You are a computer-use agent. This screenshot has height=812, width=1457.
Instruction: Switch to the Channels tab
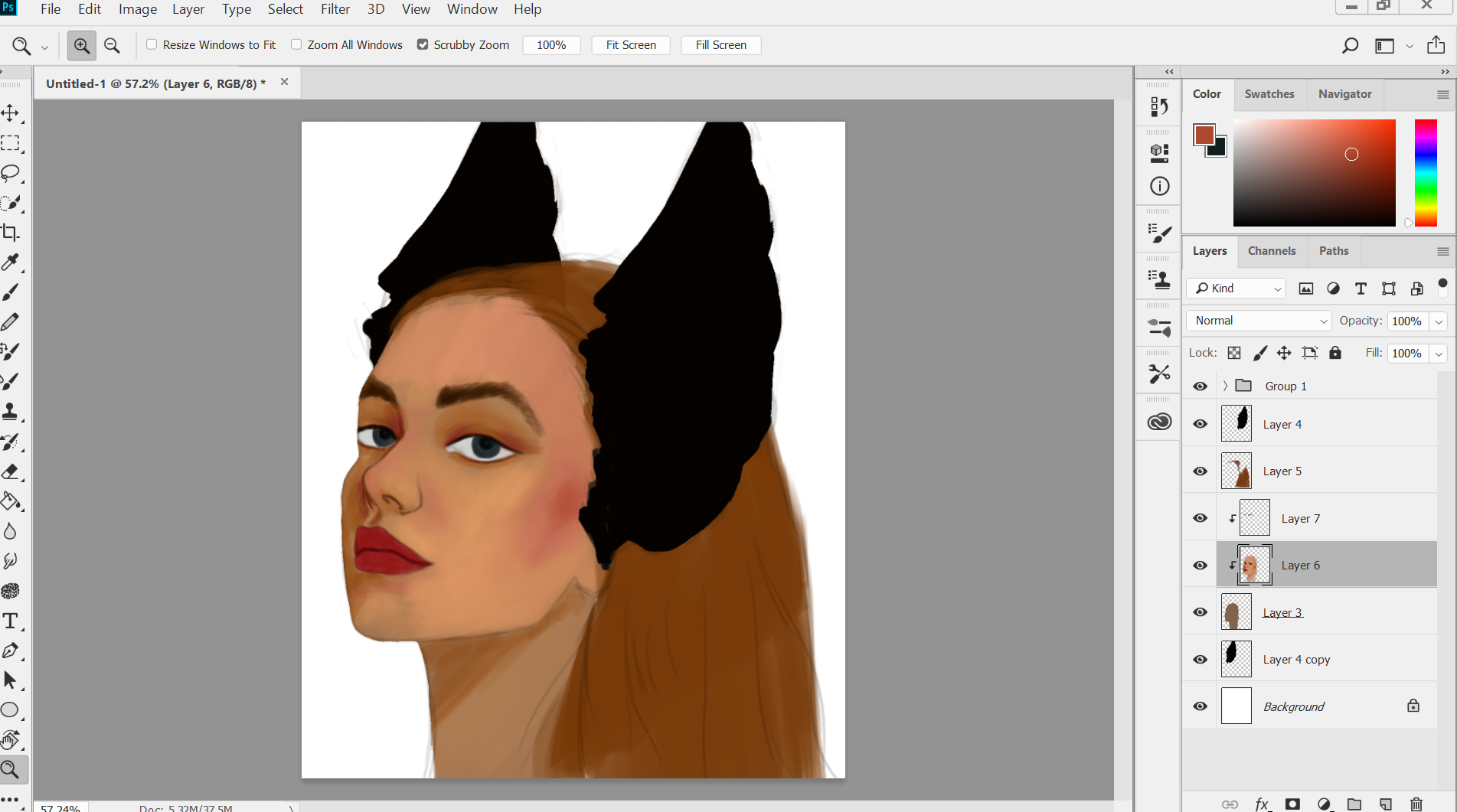1271,251
